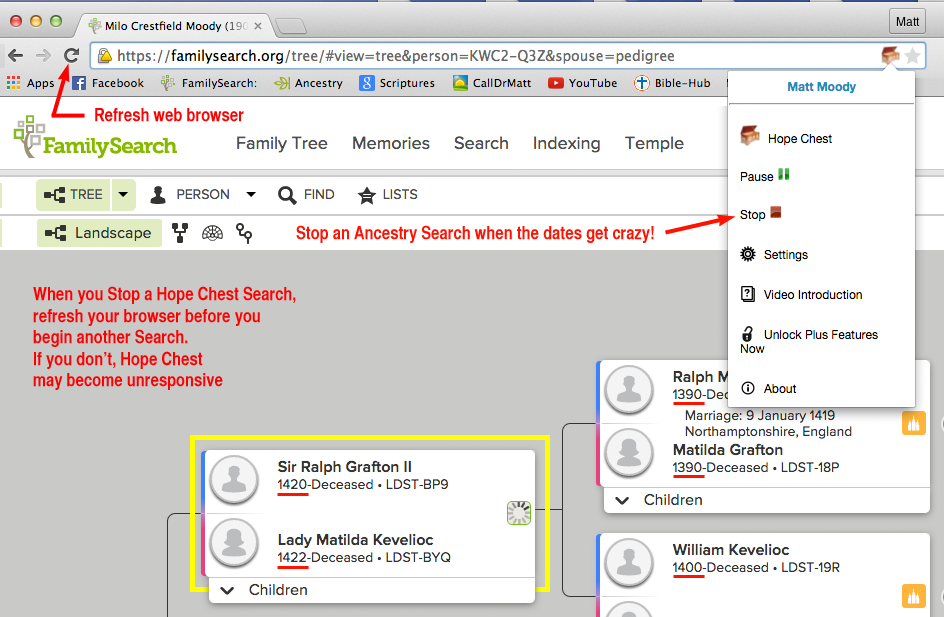Open the Hope Chest extension icon in the address bar

coord(890,56)
